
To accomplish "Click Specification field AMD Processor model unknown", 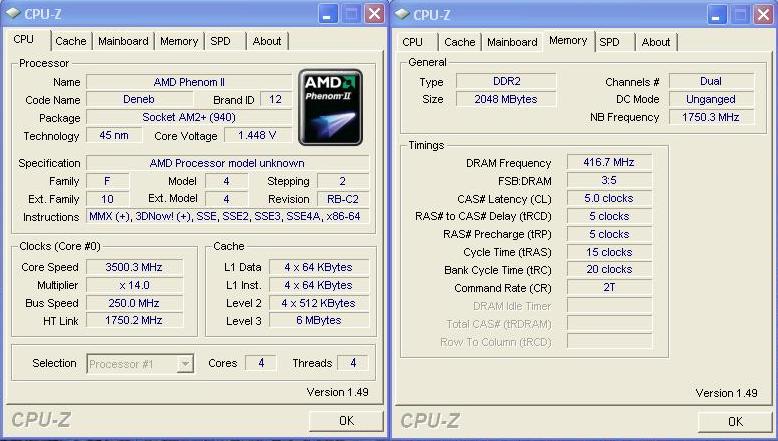I will pos(227,163).
